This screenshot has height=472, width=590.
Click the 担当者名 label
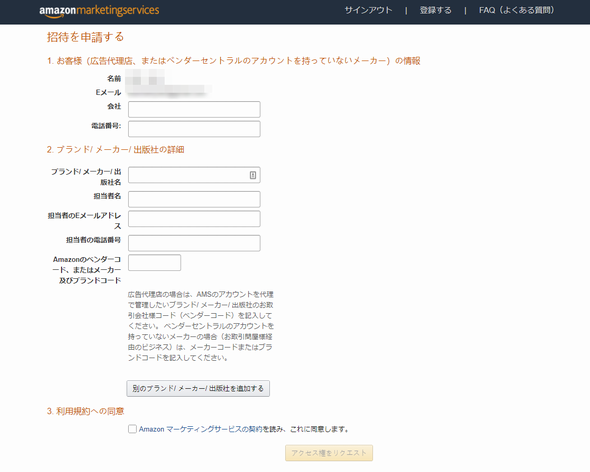107,196
